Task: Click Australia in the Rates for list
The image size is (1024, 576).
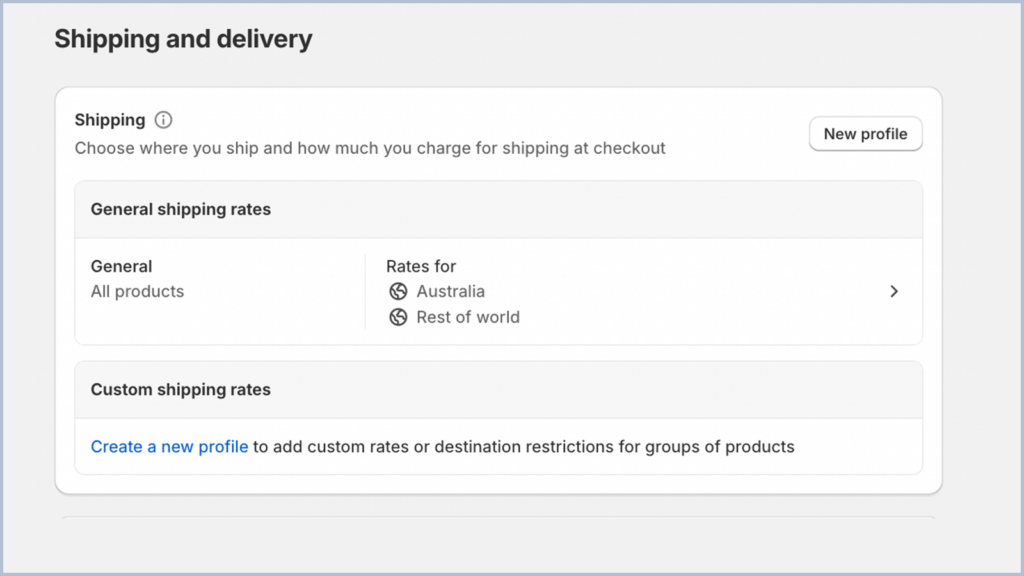Action: click(450, 292)
